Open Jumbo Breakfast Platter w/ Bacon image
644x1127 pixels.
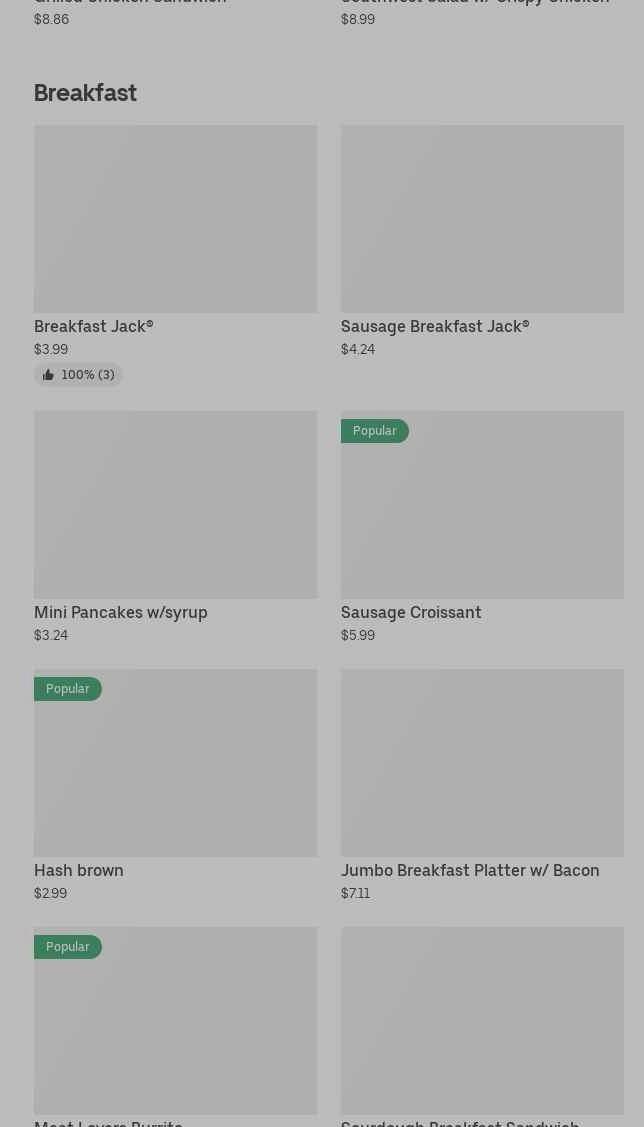pos(482,762)
